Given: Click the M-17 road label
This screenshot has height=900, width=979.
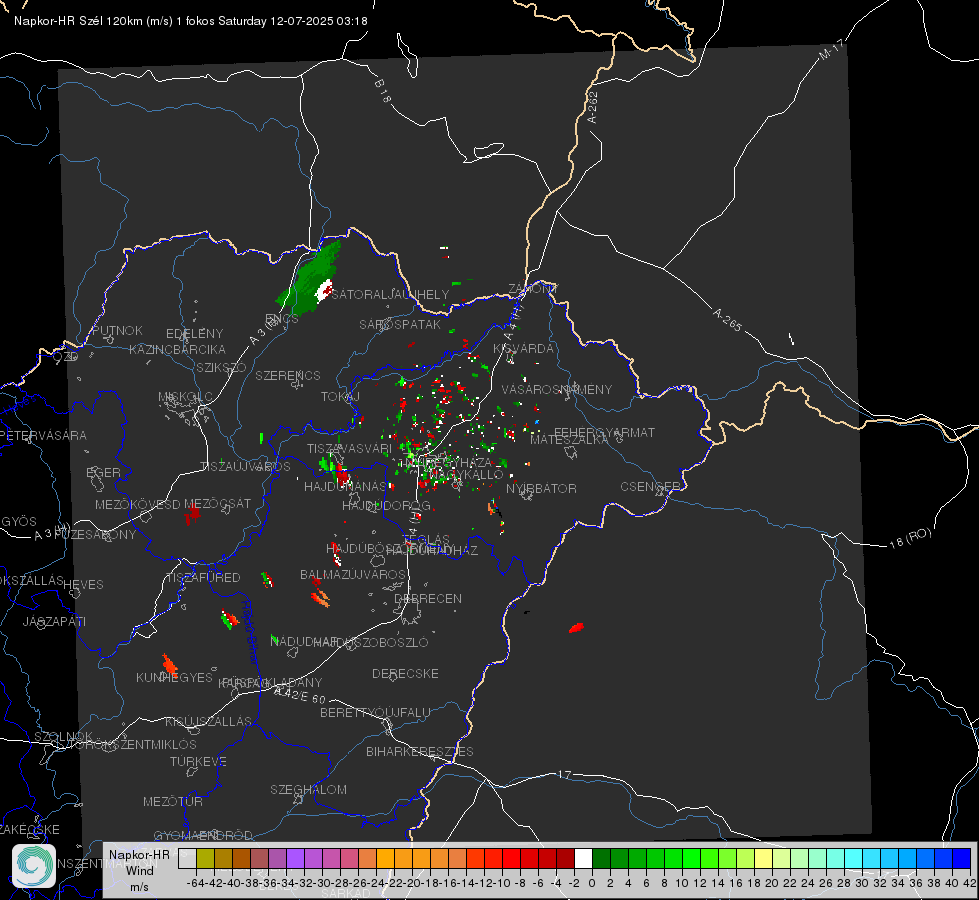Looking at the screenshot, I should [831, 49].
